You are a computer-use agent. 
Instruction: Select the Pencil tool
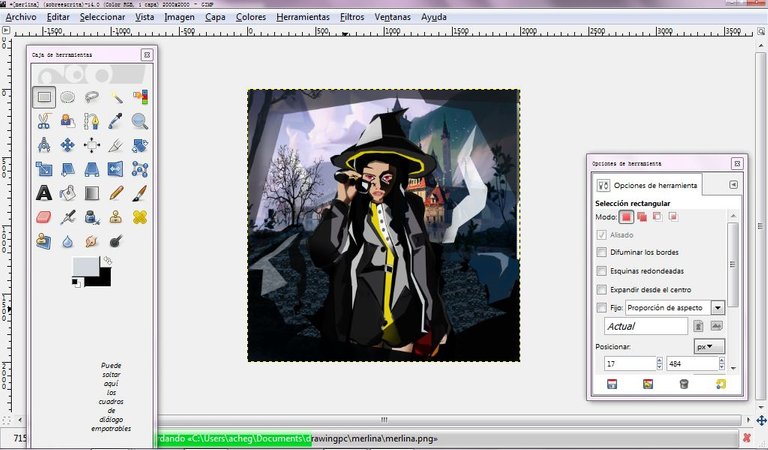pos(116,193)
